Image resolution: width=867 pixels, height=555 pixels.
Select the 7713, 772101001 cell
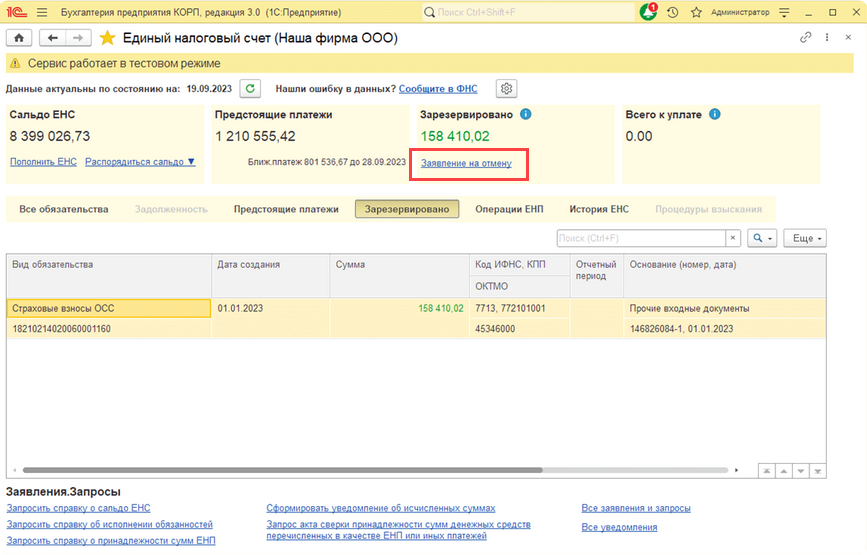tap(519, 308)
